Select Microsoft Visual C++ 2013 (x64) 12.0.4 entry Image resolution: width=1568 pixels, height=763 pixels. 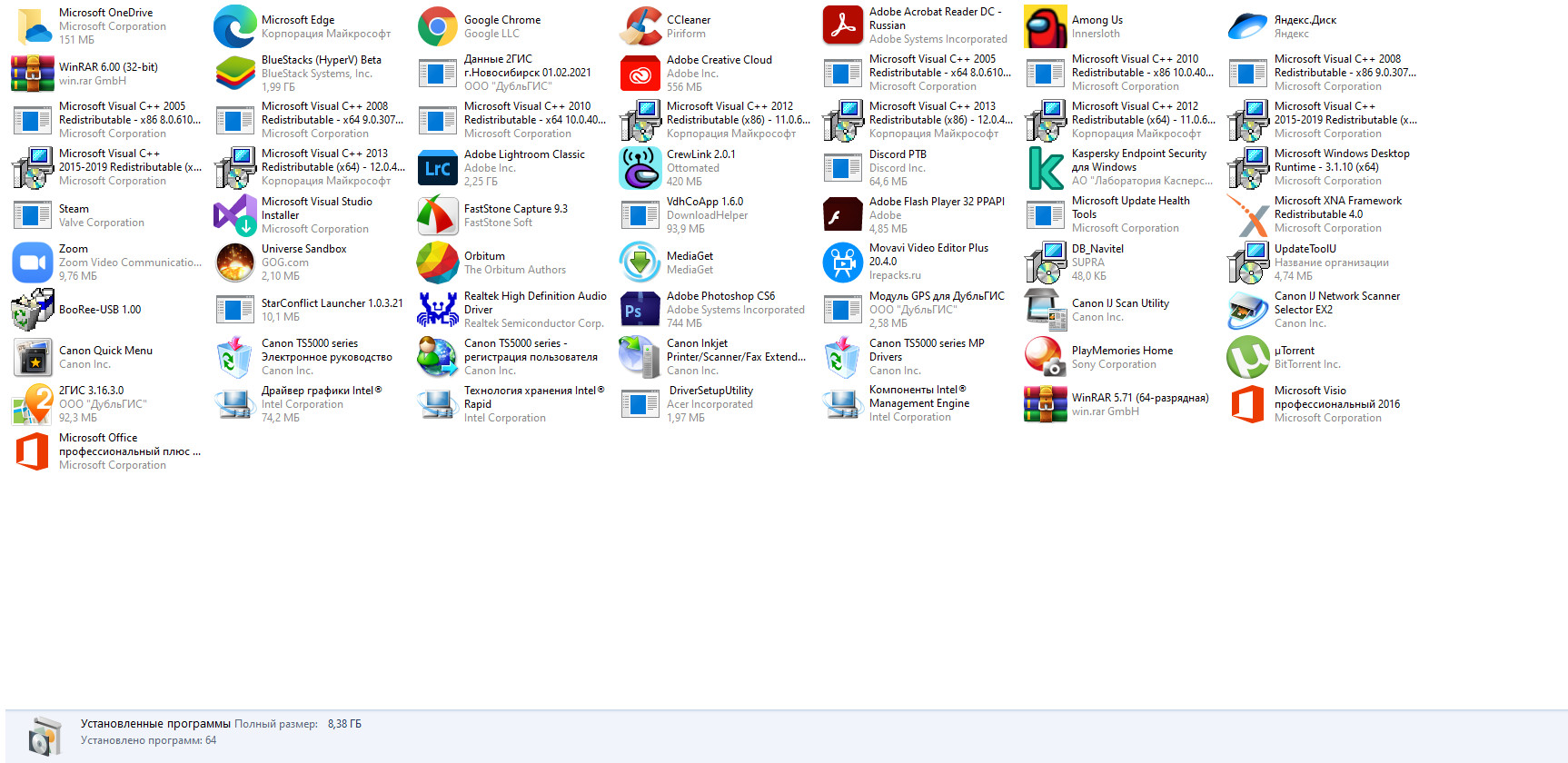[311, 168]
